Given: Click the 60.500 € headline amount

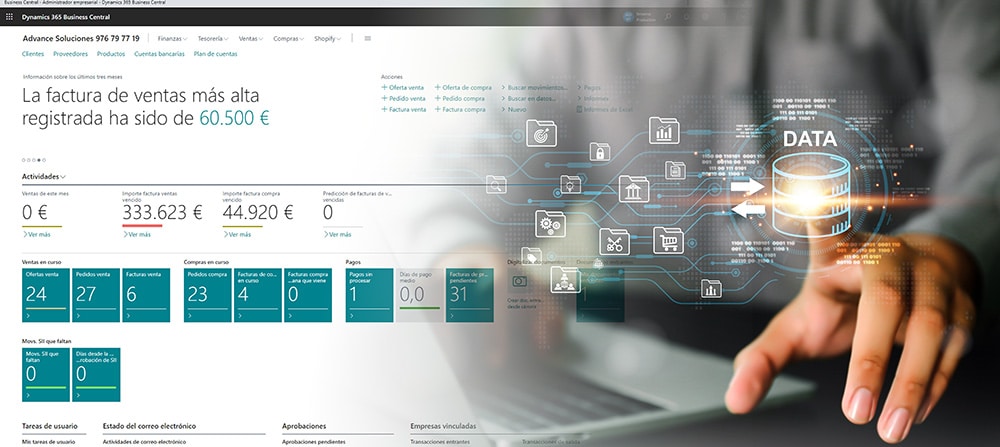Looking at the screenshot, I should coord(234,118).
